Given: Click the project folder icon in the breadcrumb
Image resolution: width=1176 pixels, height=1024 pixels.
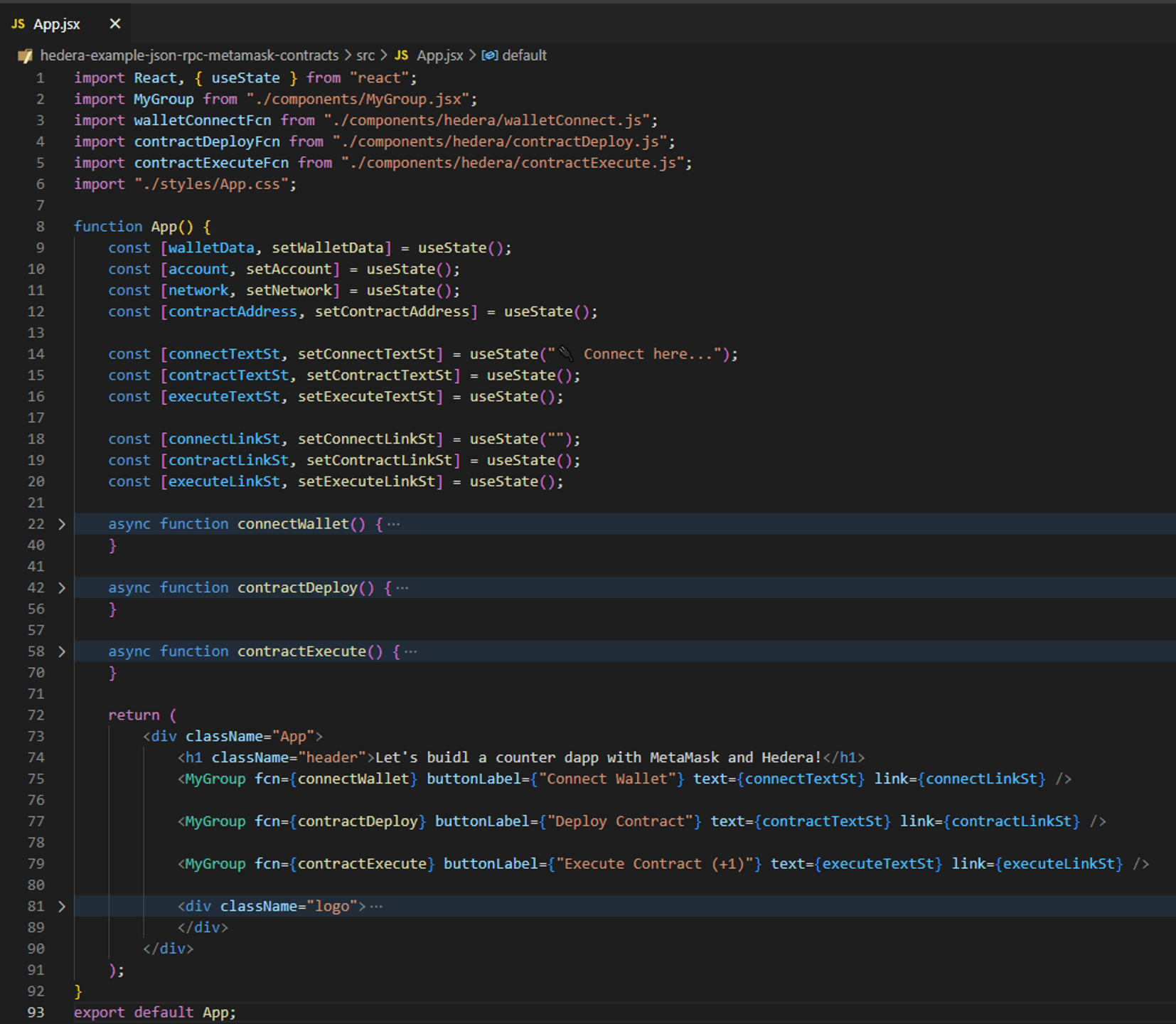Looking at the screenshot, I should pos(26,55).
